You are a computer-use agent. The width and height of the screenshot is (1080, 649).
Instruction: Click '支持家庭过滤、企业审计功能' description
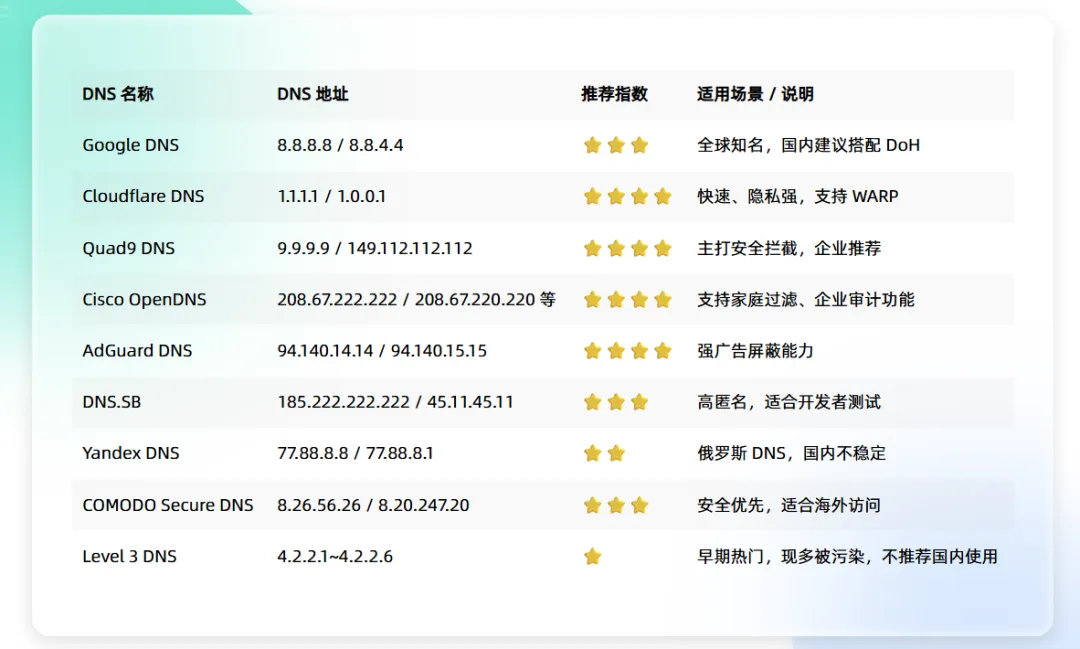[x=806, y=300]
